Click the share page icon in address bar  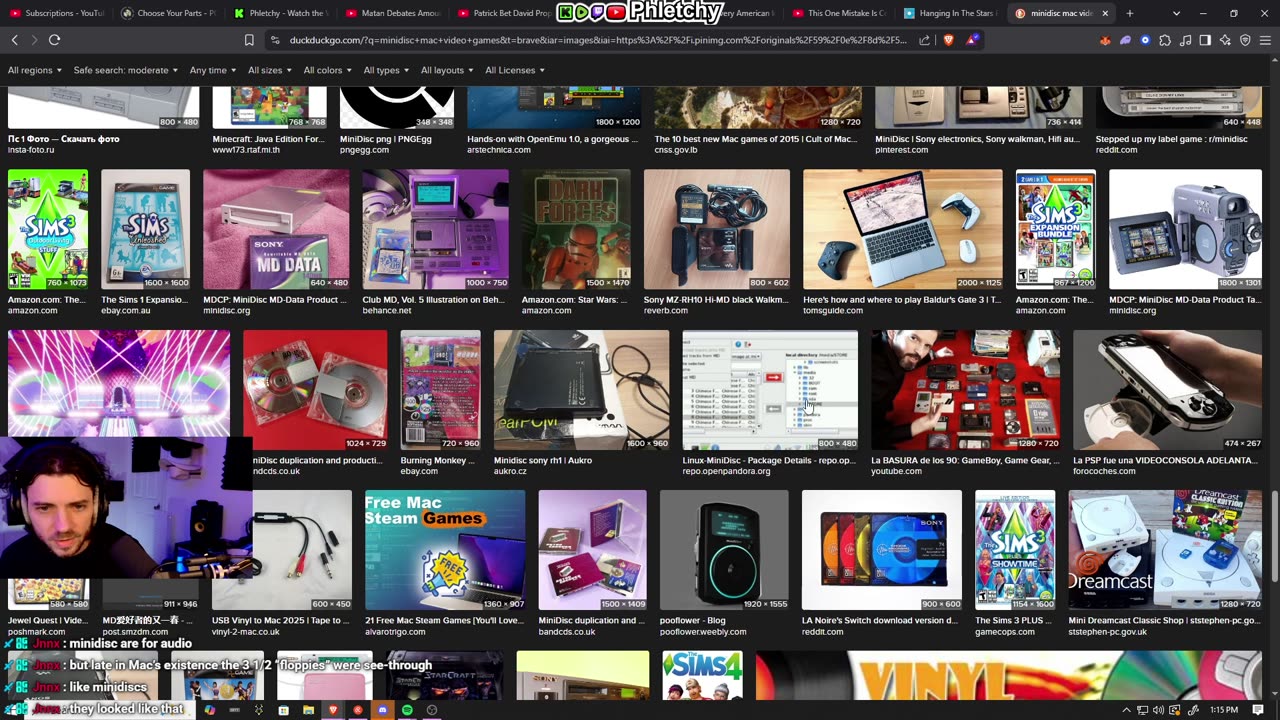tap(925, 40)
